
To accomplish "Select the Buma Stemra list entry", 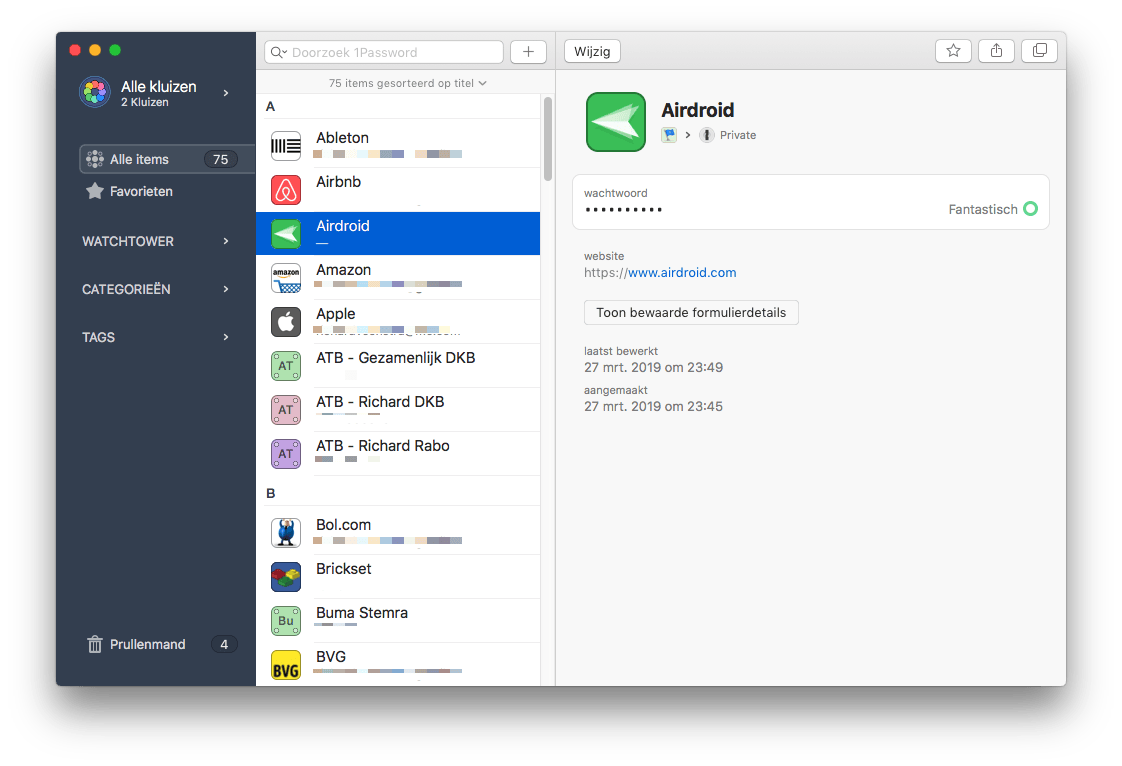I will (398, 621).
